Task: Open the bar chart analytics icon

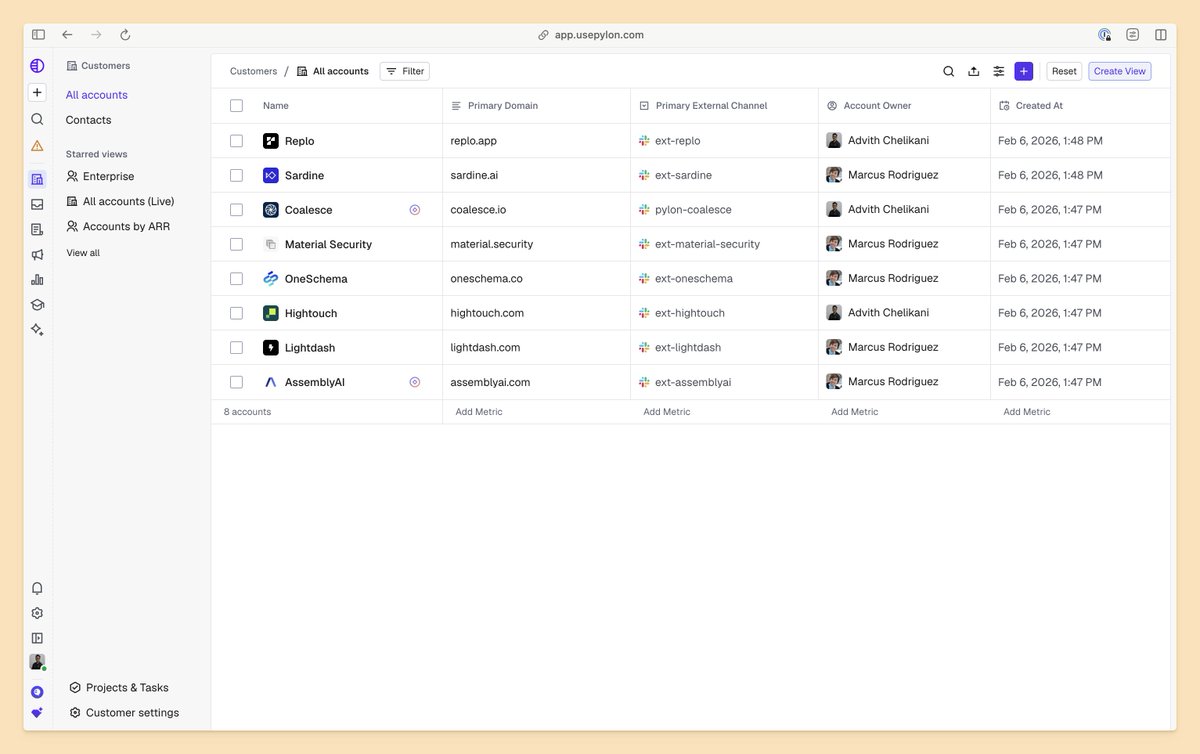Action: (37, 279)
